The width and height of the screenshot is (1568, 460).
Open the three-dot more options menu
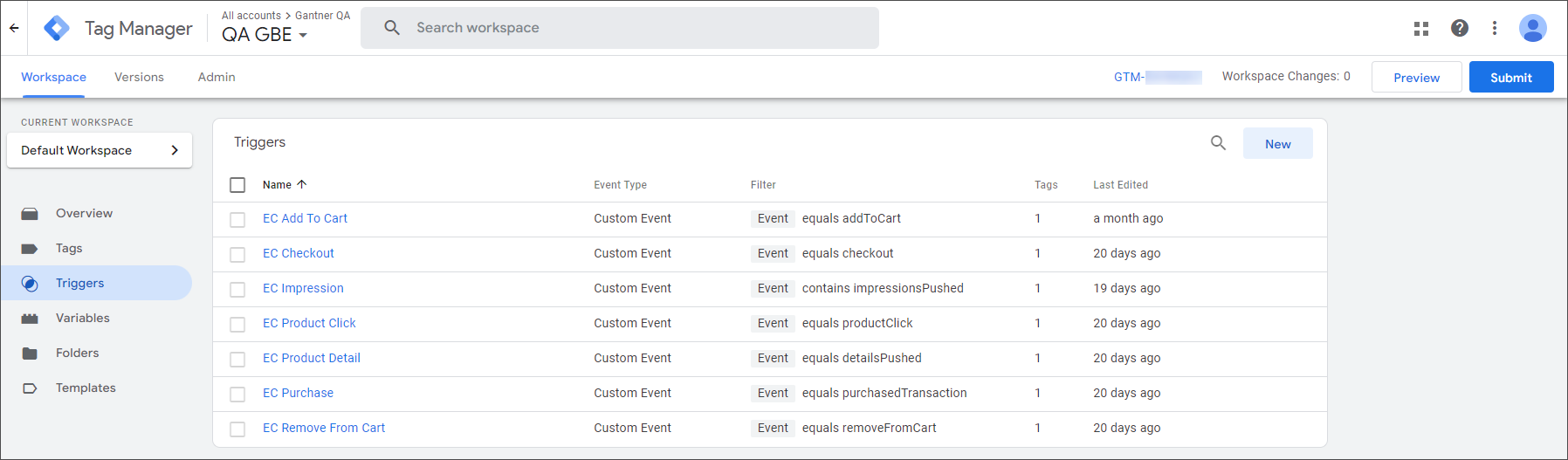[x=1495, y=28]
